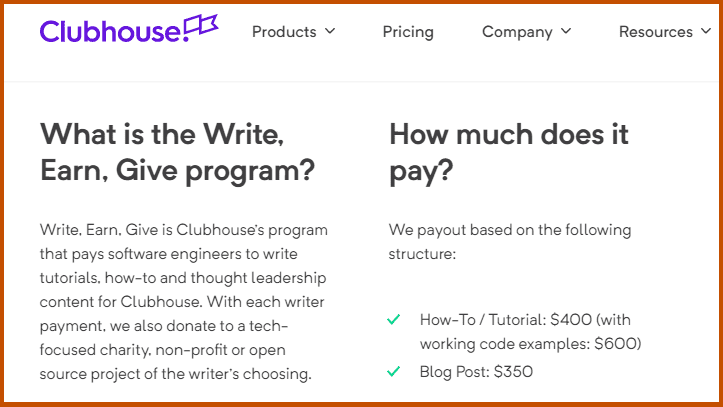
Task: Click the paragraph describing Write, Earn, Give
Action: [x=184, y=301]
